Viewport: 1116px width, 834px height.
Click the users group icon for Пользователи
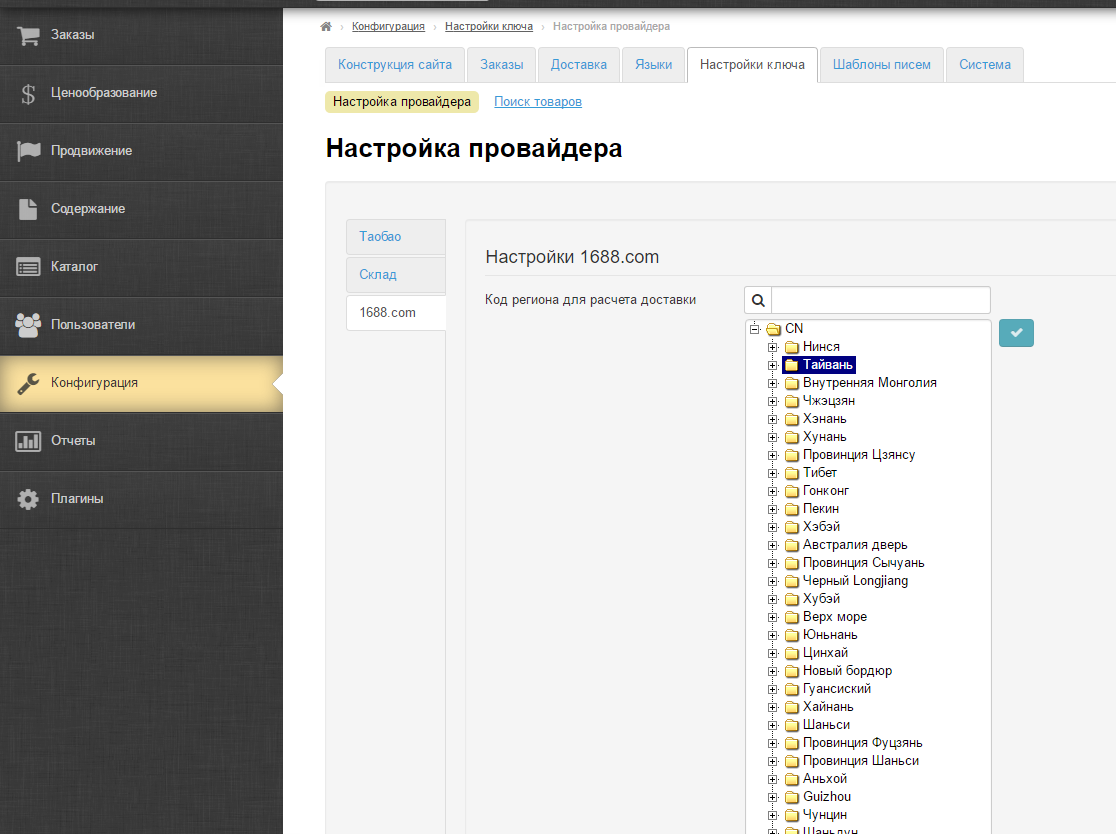pyautogui.click(x=28, y=324)
